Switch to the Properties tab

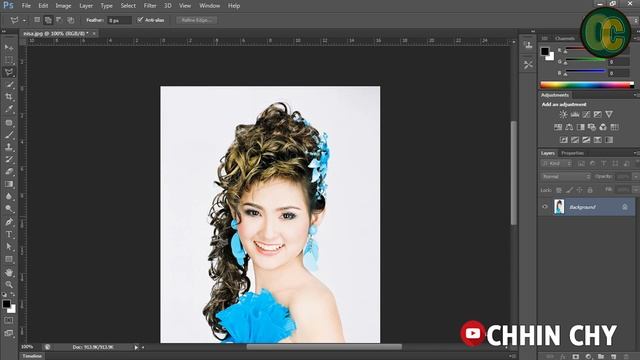click(x=573, y=153)
